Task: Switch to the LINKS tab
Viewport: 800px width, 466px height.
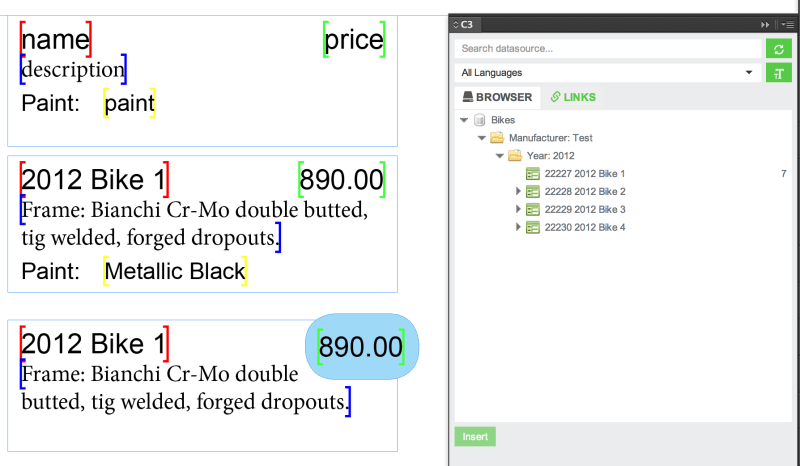Action: click(573, 97)
